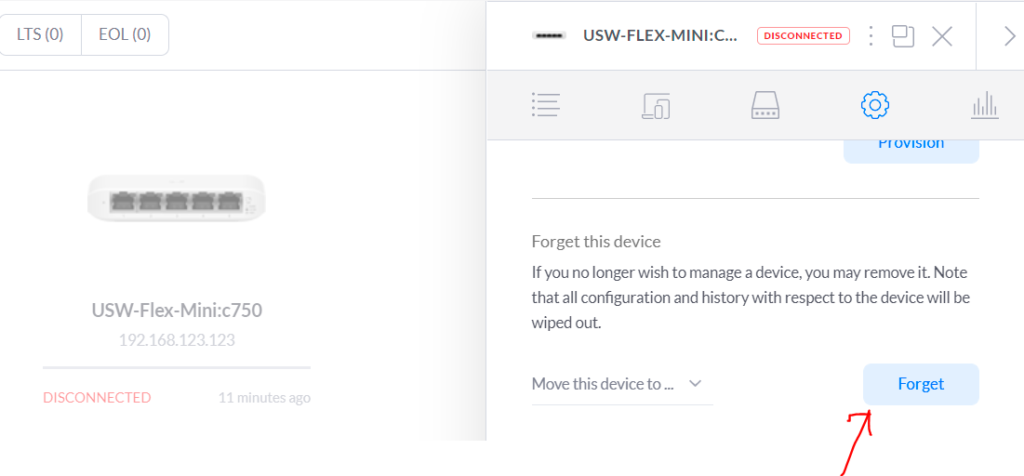The image size is (1024, 476).
Task: Click the USW-Flex-Mini switch thumbnail image
Action: 176,198
